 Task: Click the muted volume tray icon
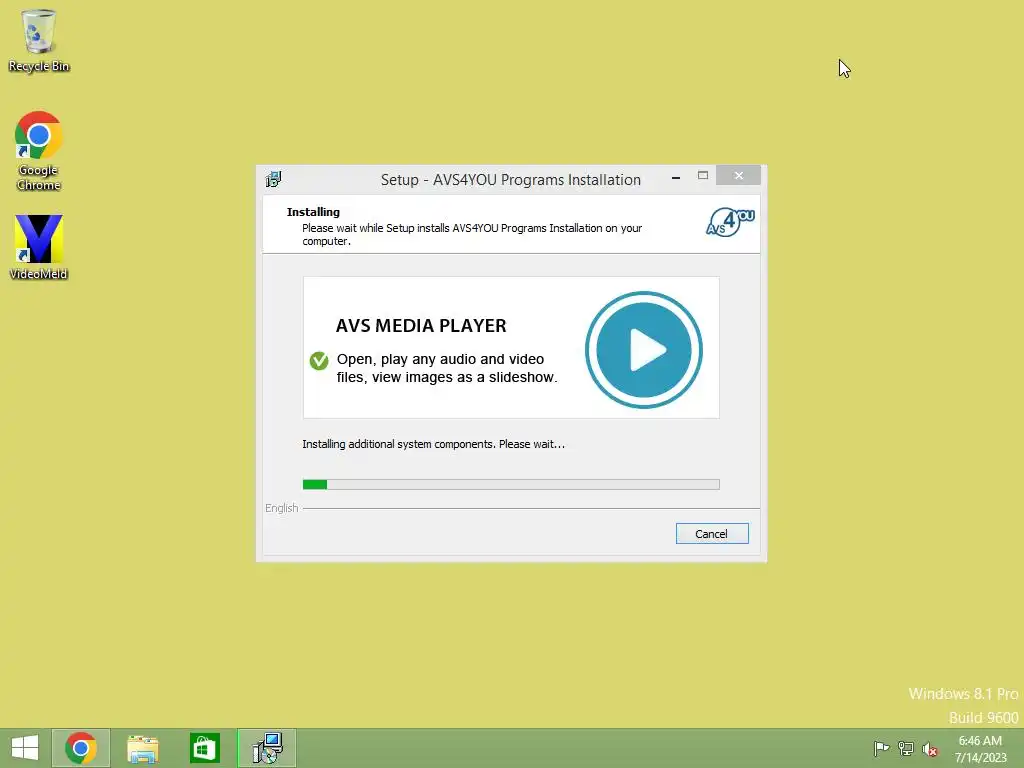coord(930,749)
